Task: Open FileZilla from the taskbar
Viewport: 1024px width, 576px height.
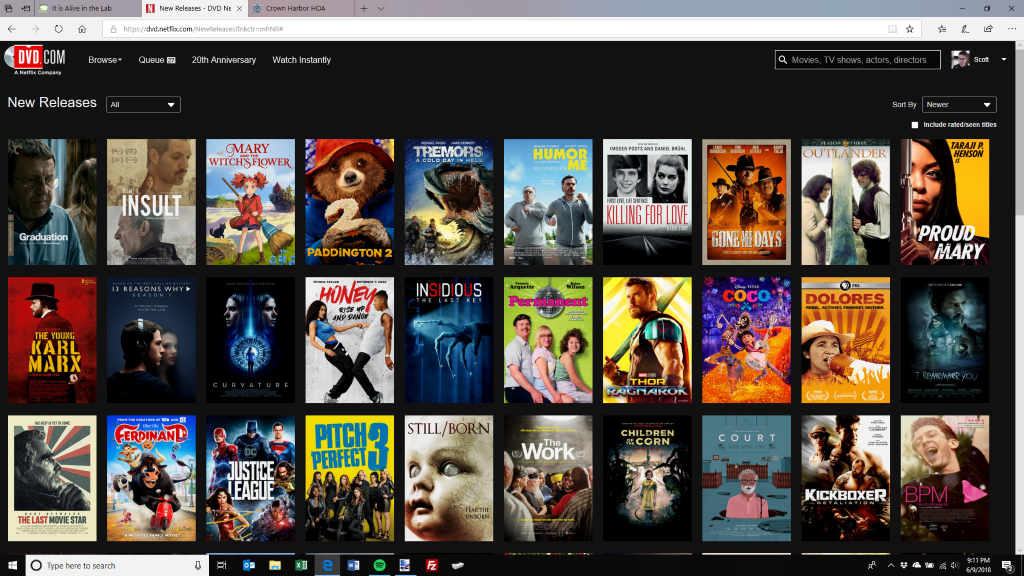Action: pyautogui.click(x=431, y=565)
